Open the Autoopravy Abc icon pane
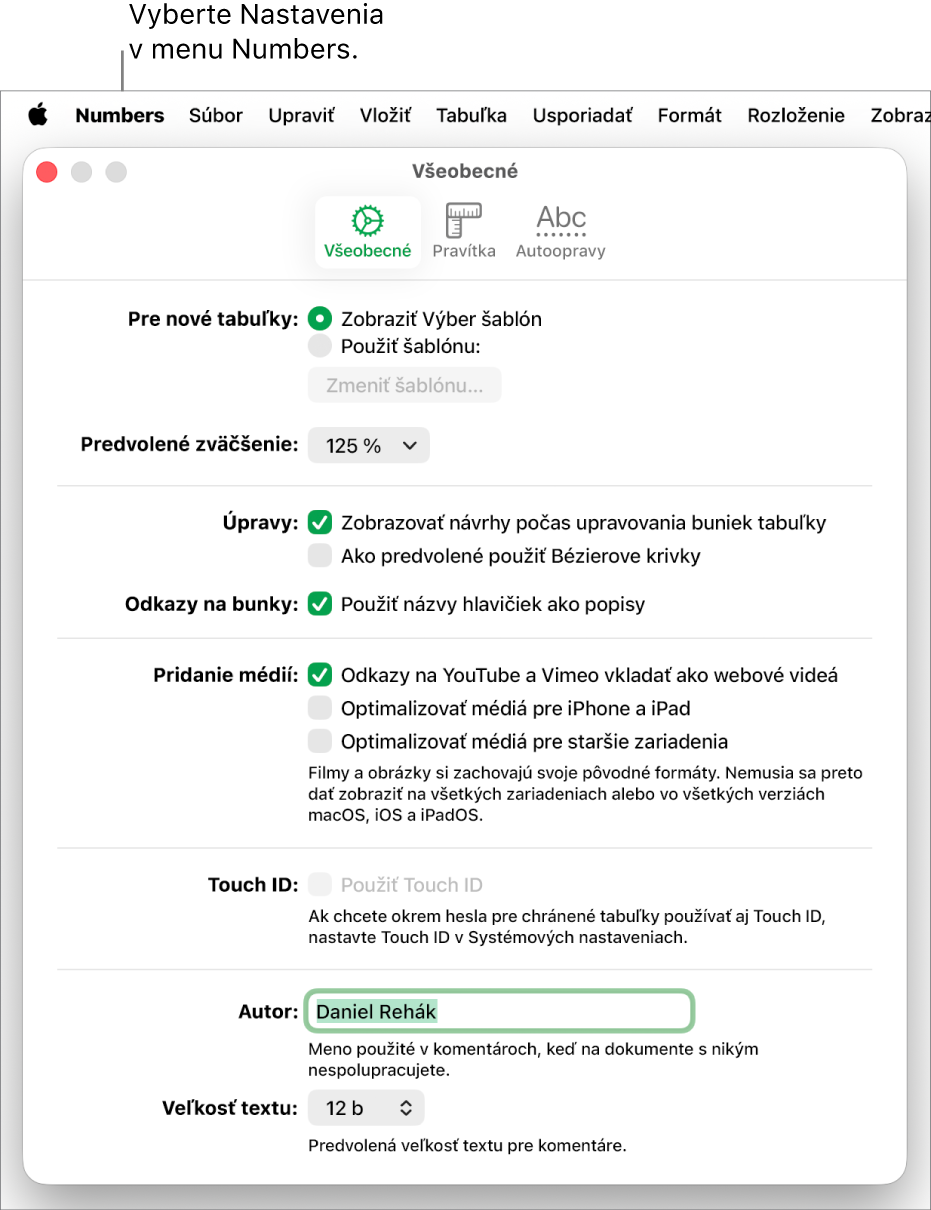The height and width of the screenshot is (1210, 931). pos(560,232)
